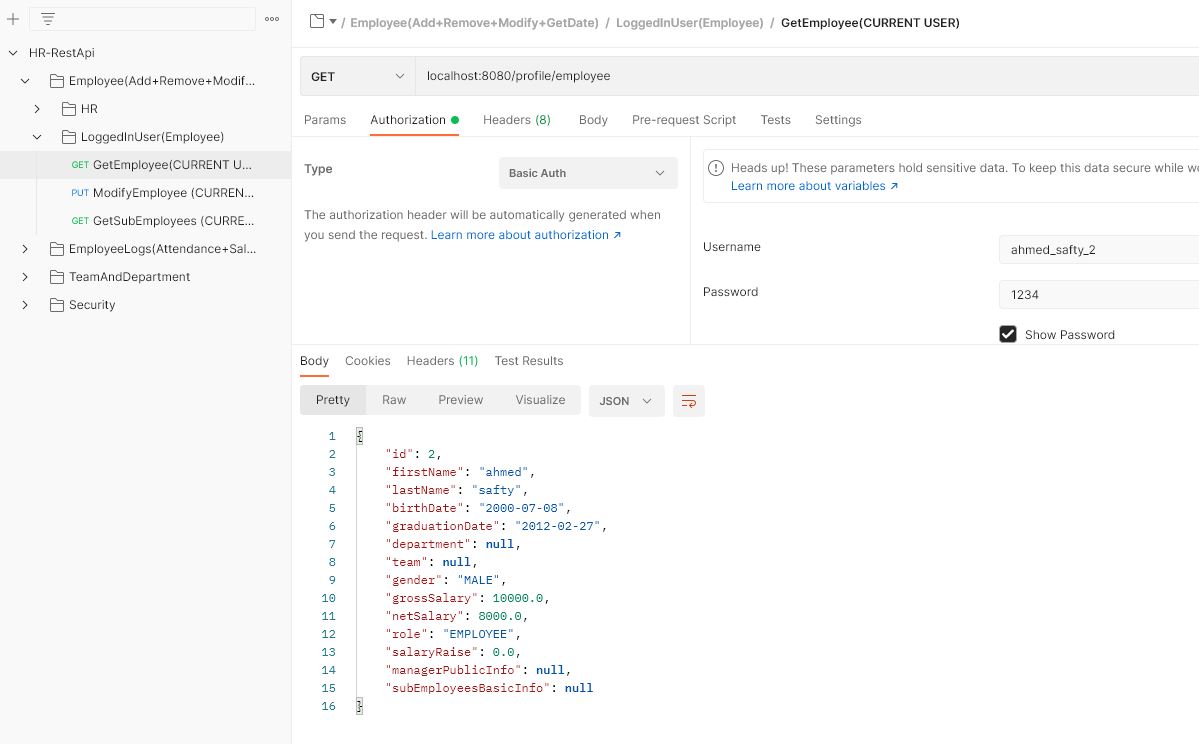1199x744 pixels.
Task: Open the response Cookies tab
Action: (368, 361)
